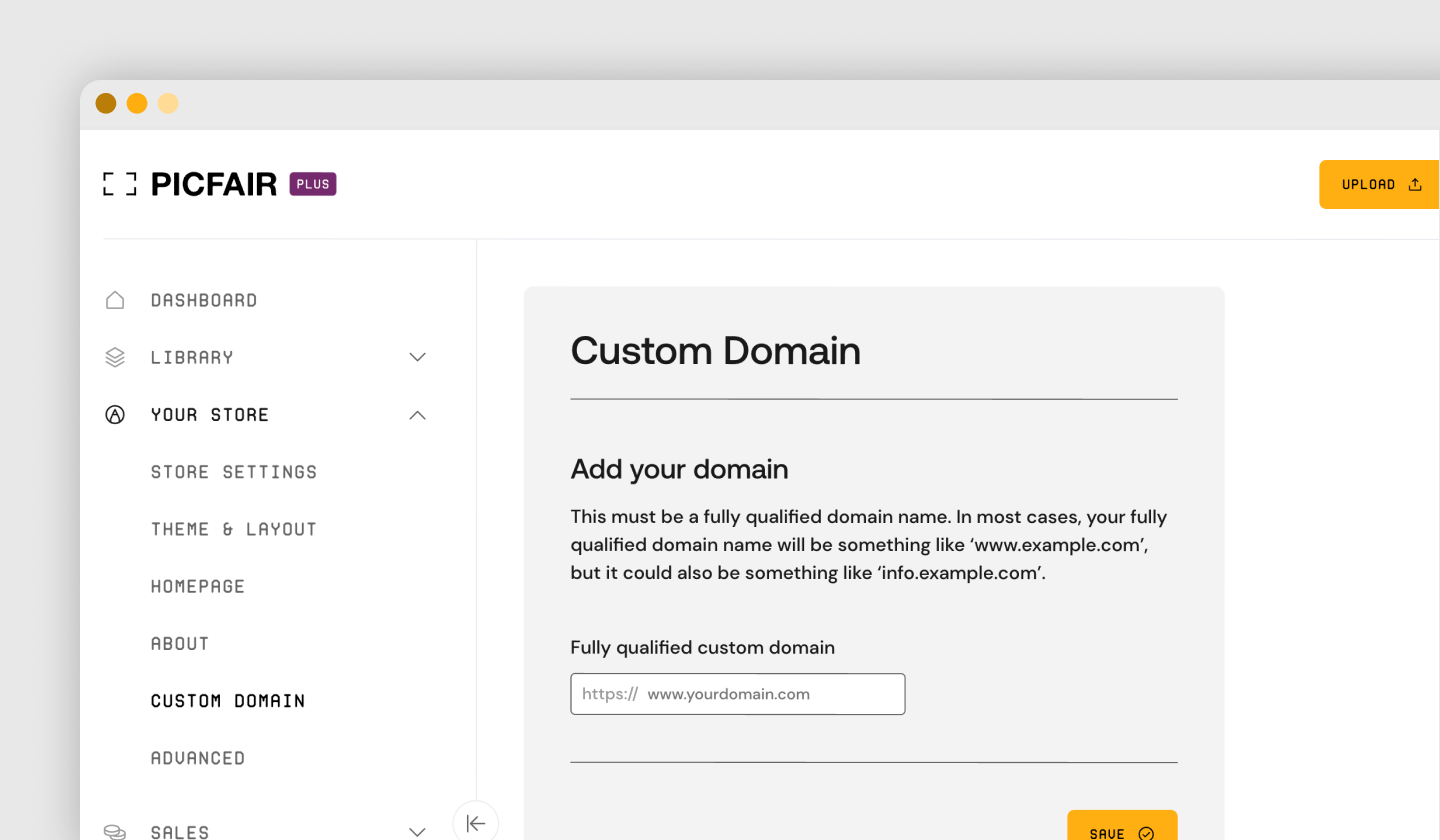Screen dimensions: 1440x840
Task: Click the Library layers icon
Action: click(x=115, y=357)
